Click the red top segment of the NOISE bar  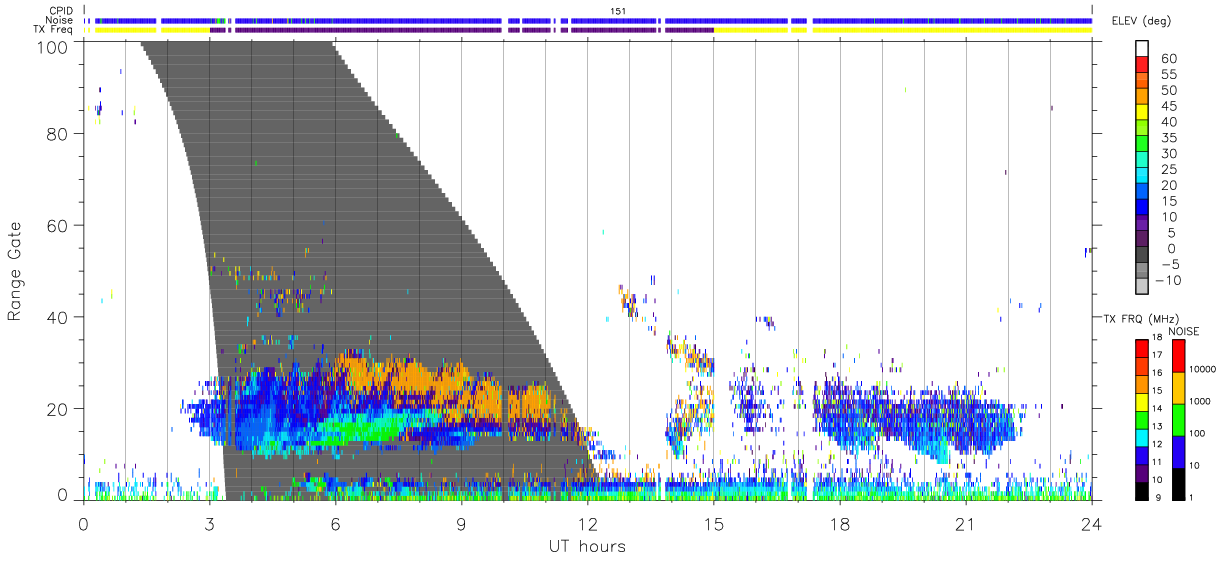click(1178, 356)
